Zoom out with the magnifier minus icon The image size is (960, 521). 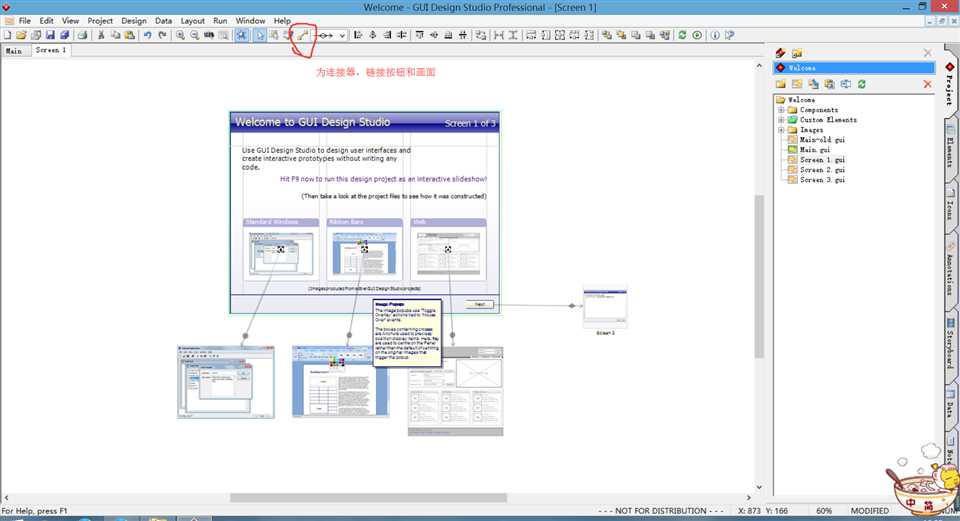195,36
